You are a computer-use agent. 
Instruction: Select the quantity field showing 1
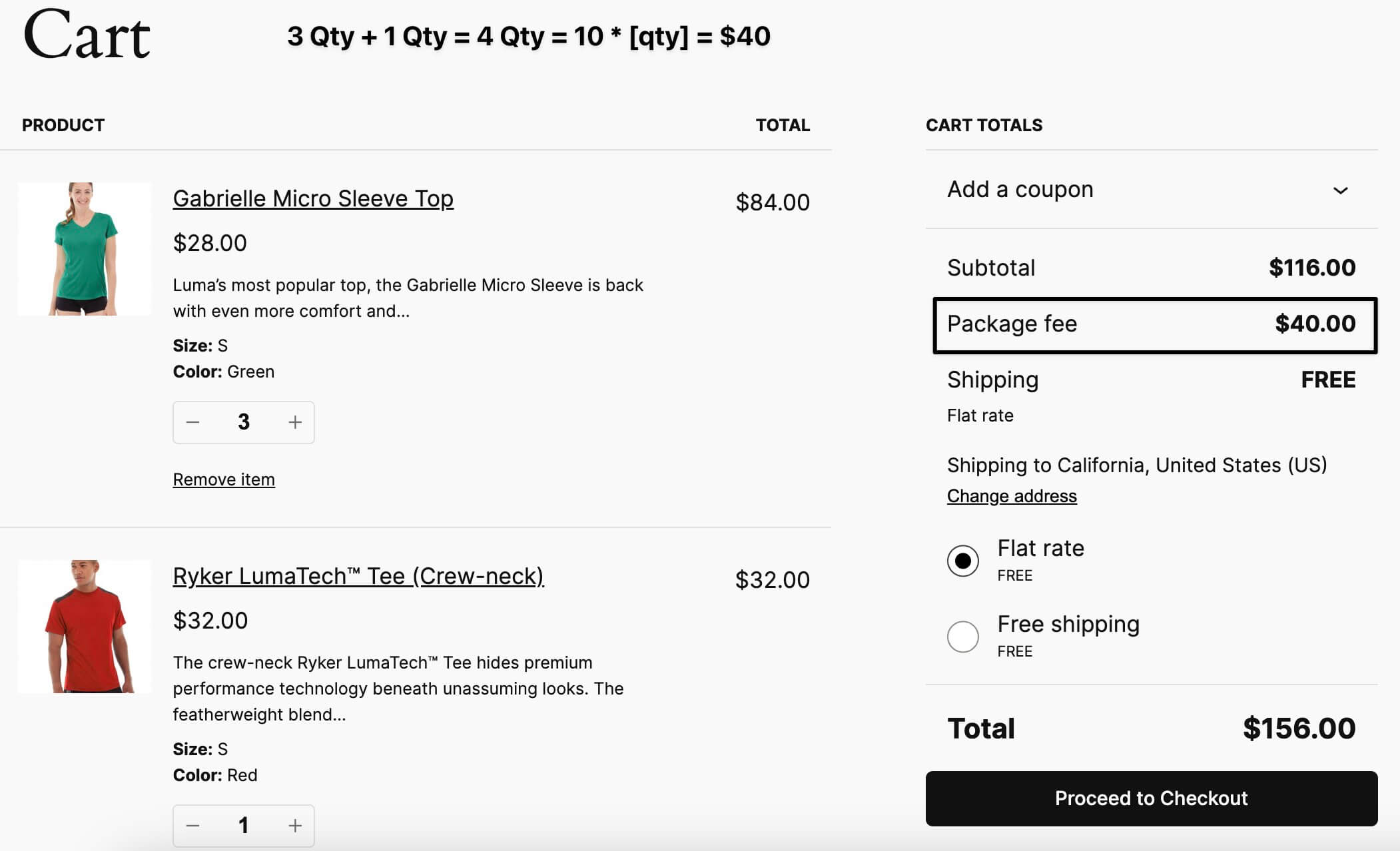[244, 825]
